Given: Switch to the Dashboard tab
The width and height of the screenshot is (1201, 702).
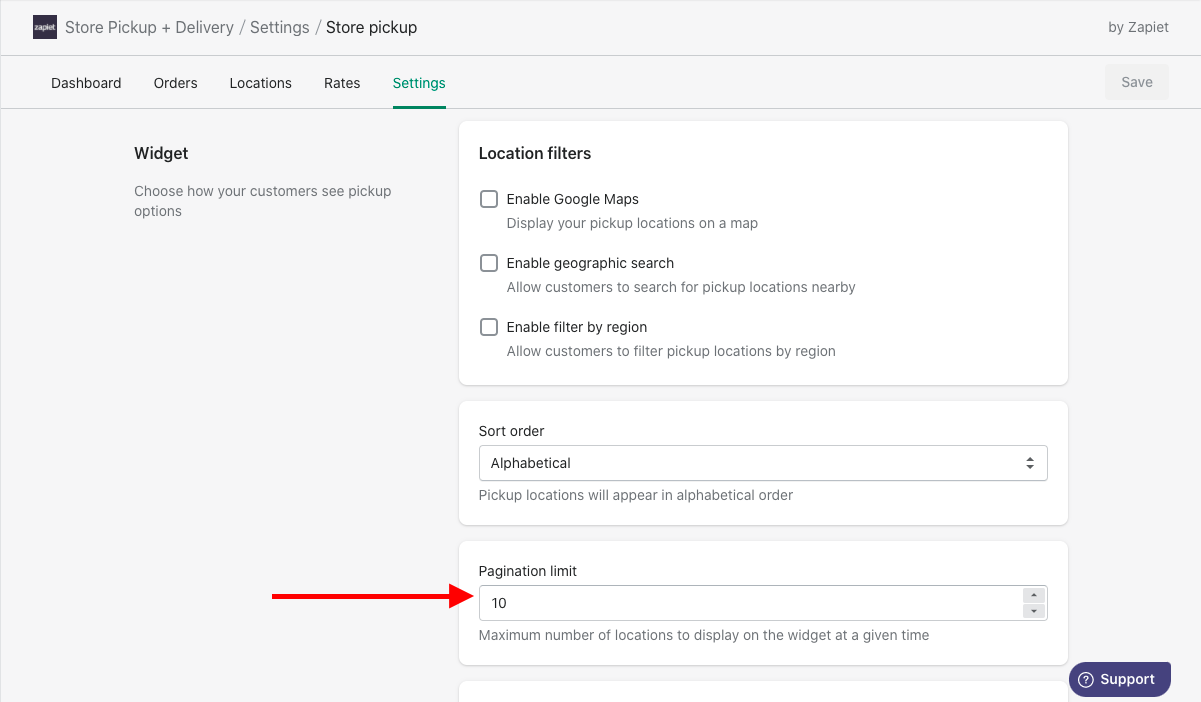Looking at the screenshot, I should pos(86,83).
